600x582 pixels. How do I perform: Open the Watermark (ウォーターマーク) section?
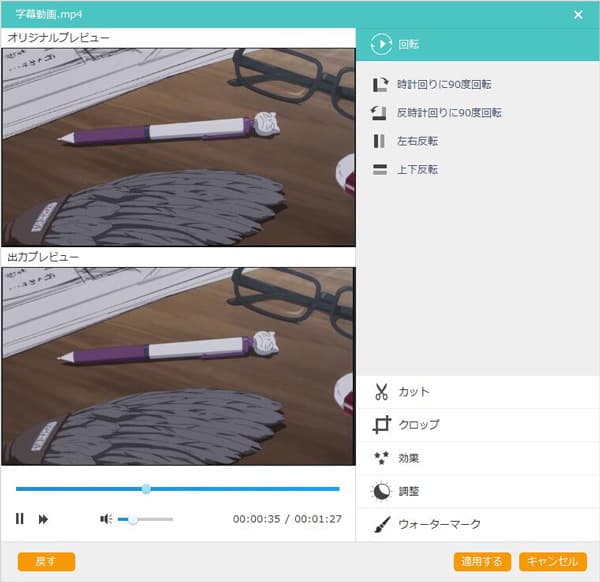pos(381,524)
